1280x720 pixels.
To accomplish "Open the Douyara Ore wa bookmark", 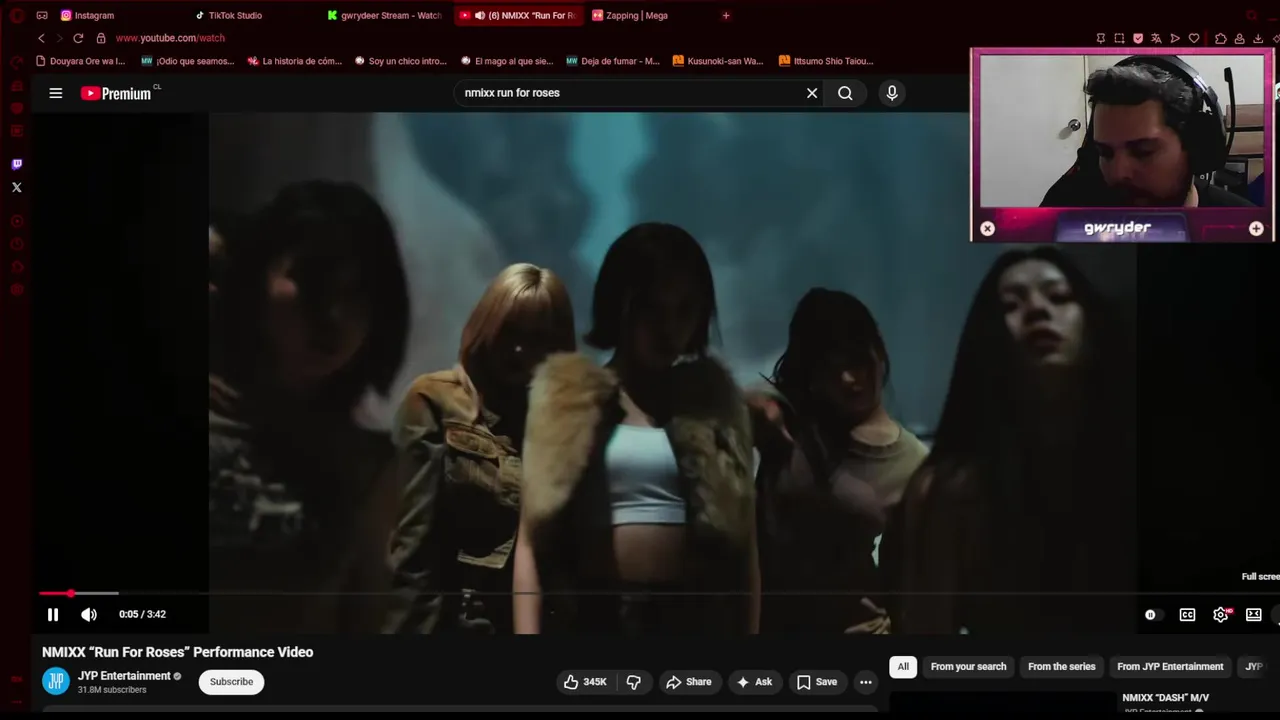I will click(80, 61).
